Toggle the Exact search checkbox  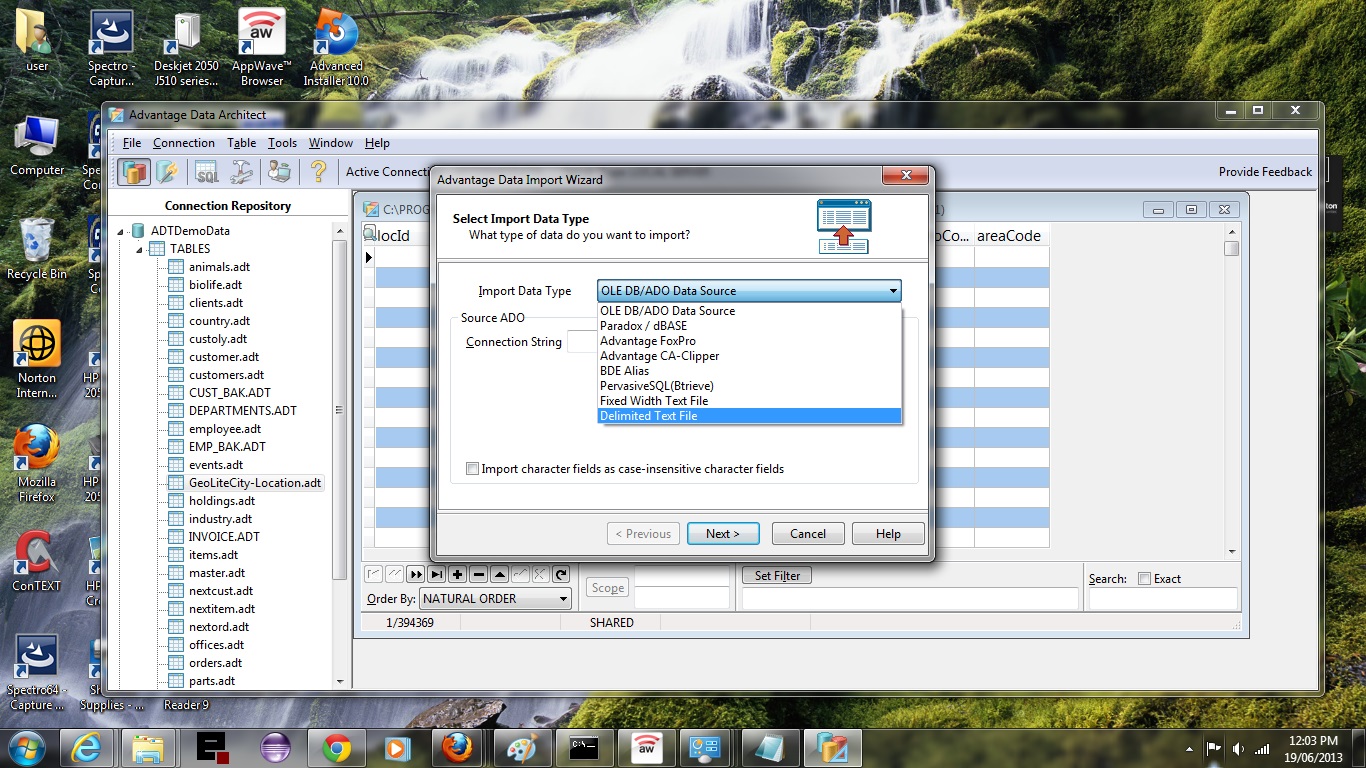click(1144, 579)
